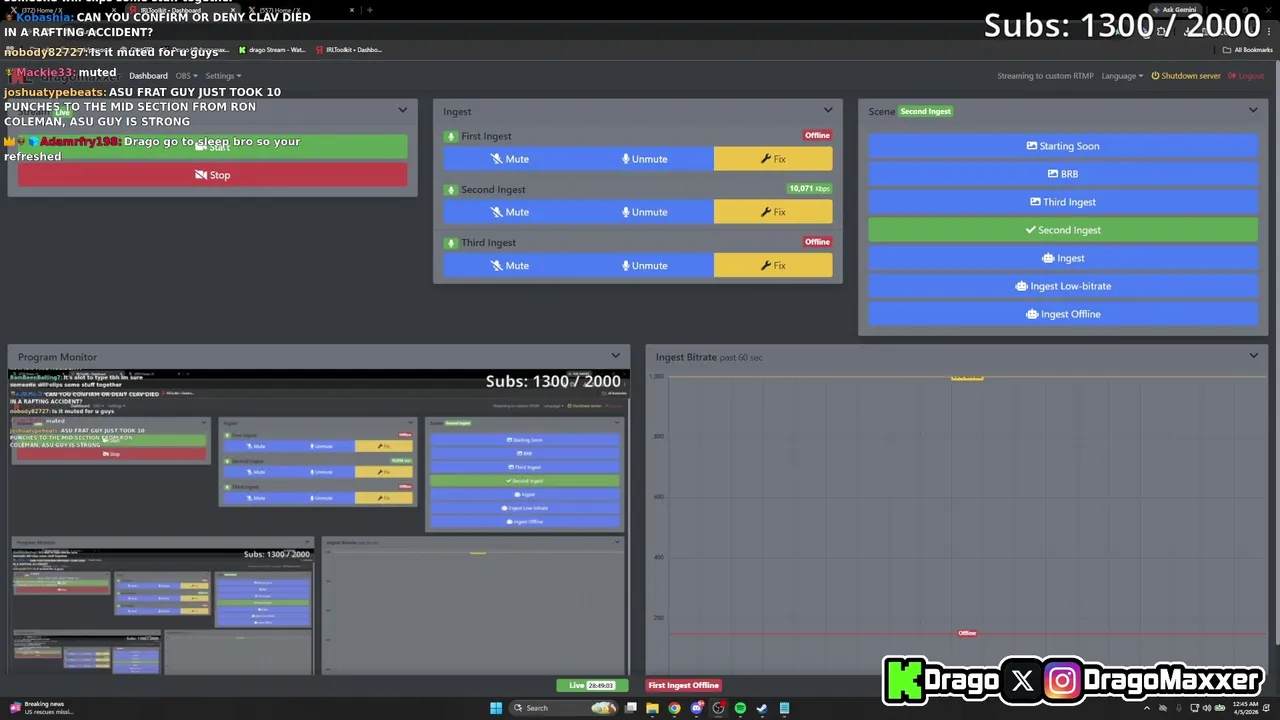Open the clock showing 12:45 AM

pyautogui.click(x=1245, y=708)
